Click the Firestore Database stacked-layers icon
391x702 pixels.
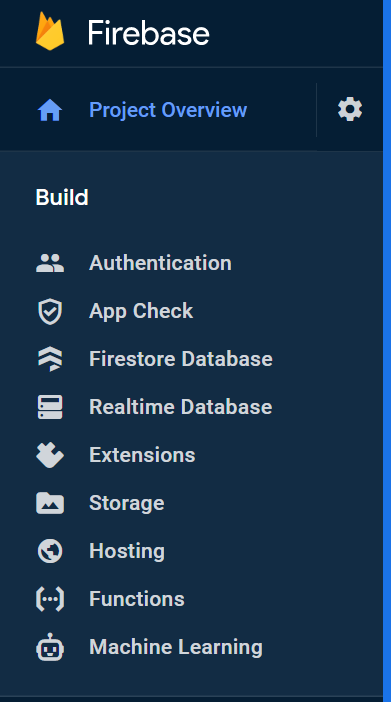[x=50, y=359]
